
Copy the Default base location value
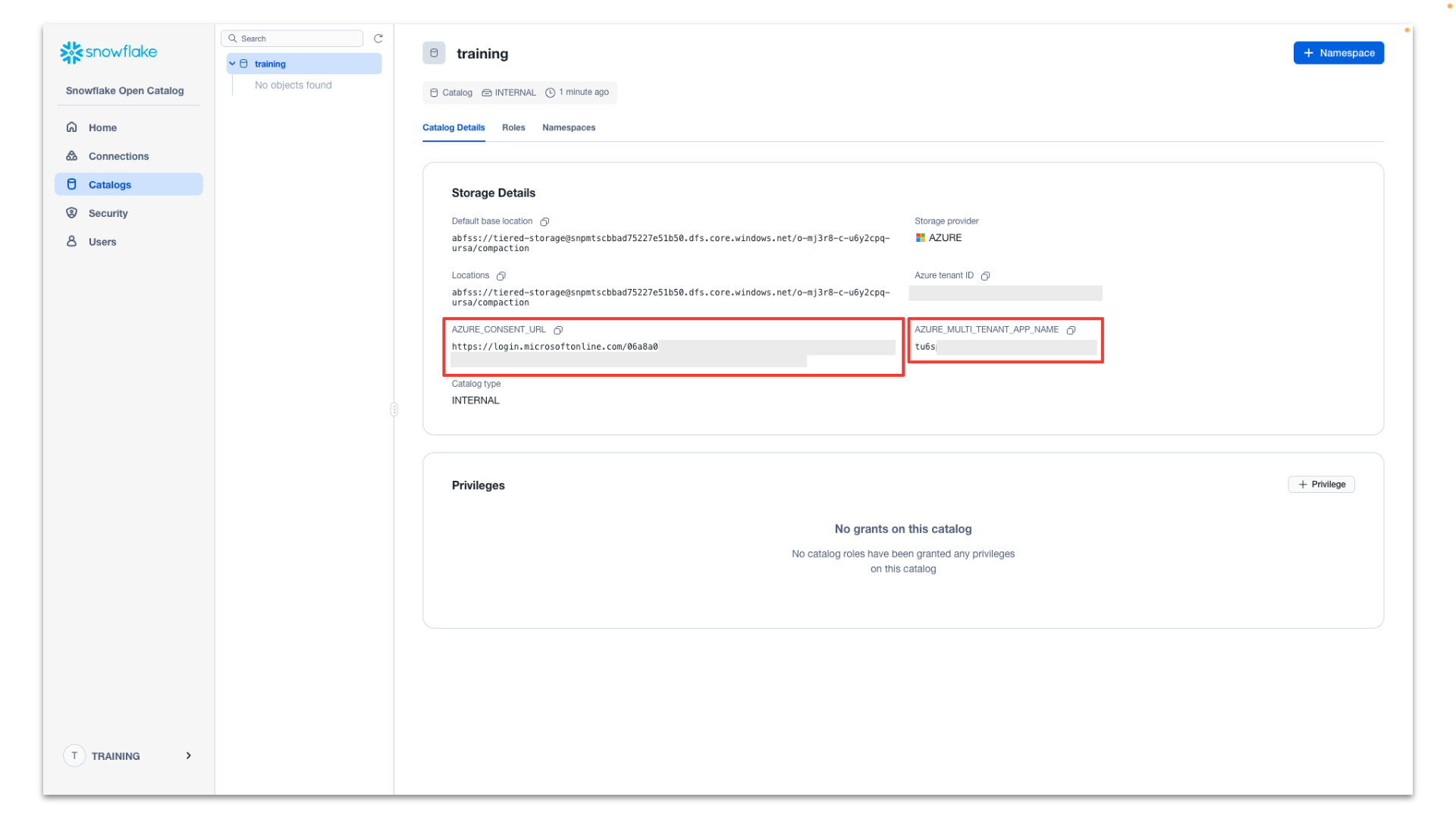(544, 221)
